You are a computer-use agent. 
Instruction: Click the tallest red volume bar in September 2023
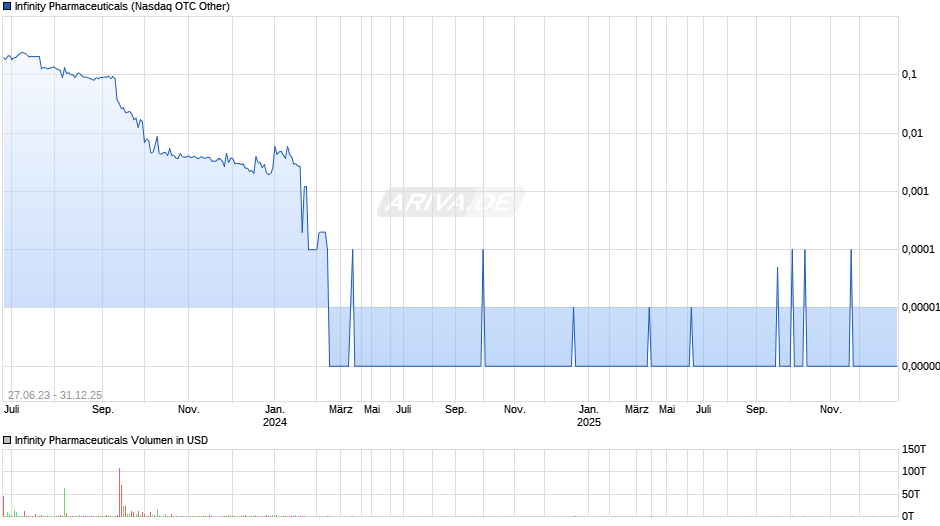point(119,492)
